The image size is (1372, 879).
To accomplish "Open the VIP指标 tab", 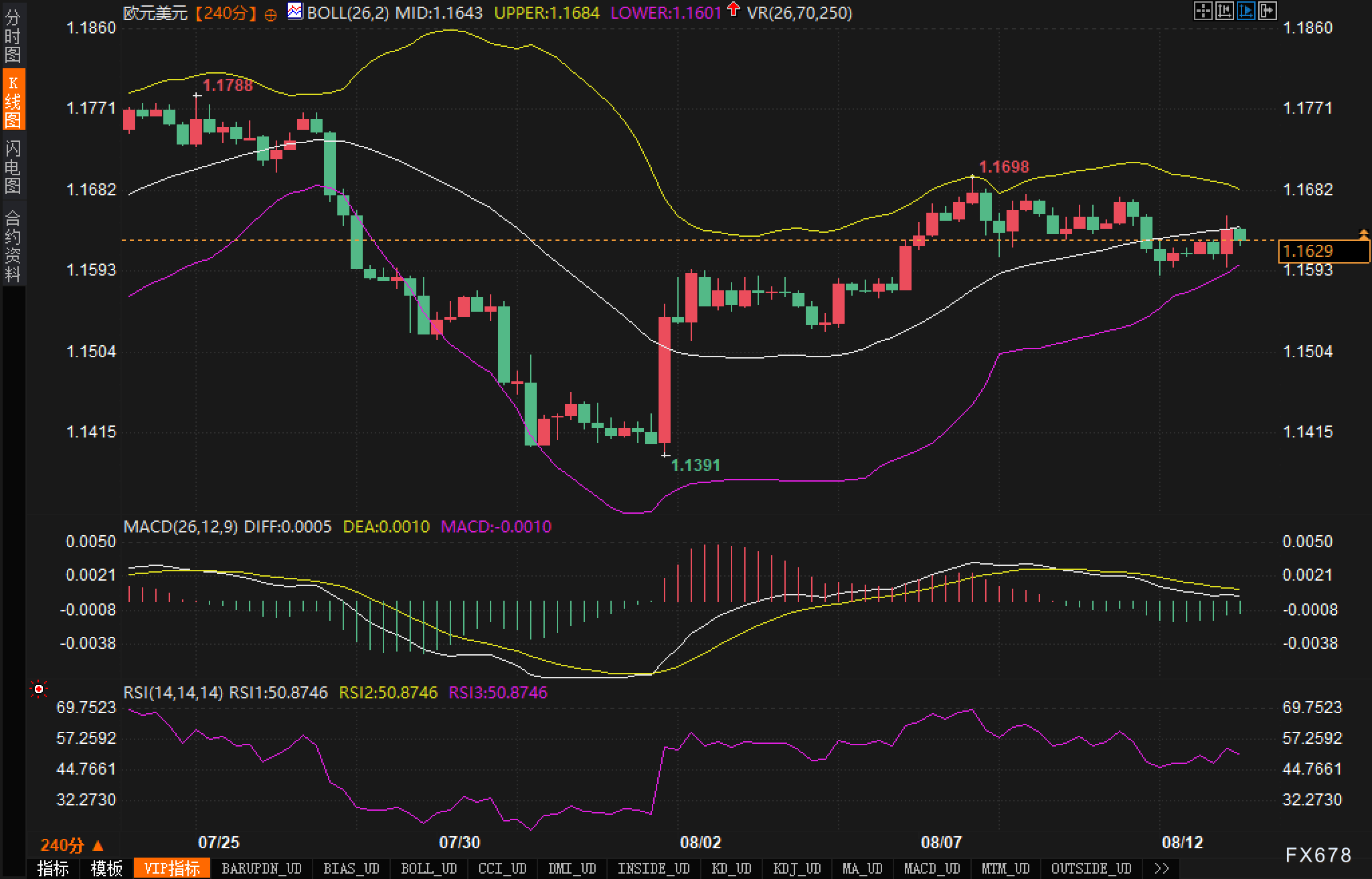I will [172, 868].
